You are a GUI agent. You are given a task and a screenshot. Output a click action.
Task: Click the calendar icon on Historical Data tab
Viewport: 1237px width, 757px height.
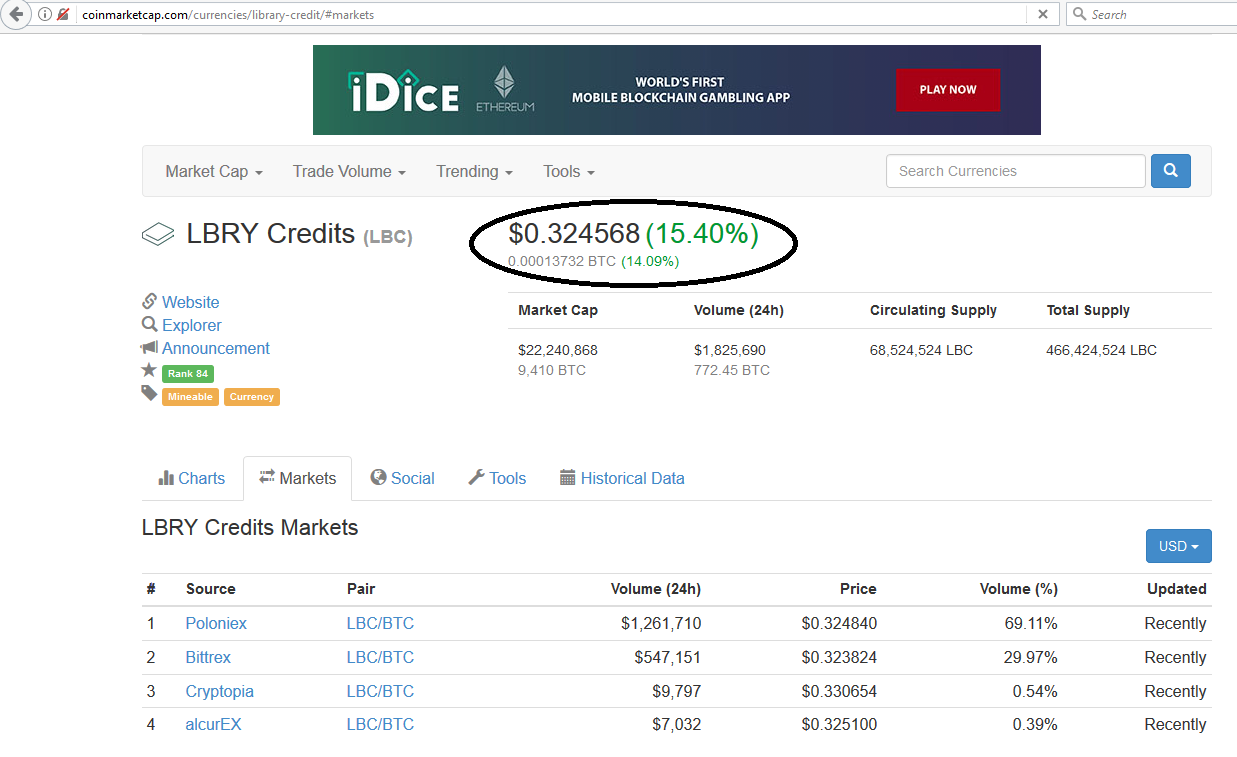[x=569, y=478]
